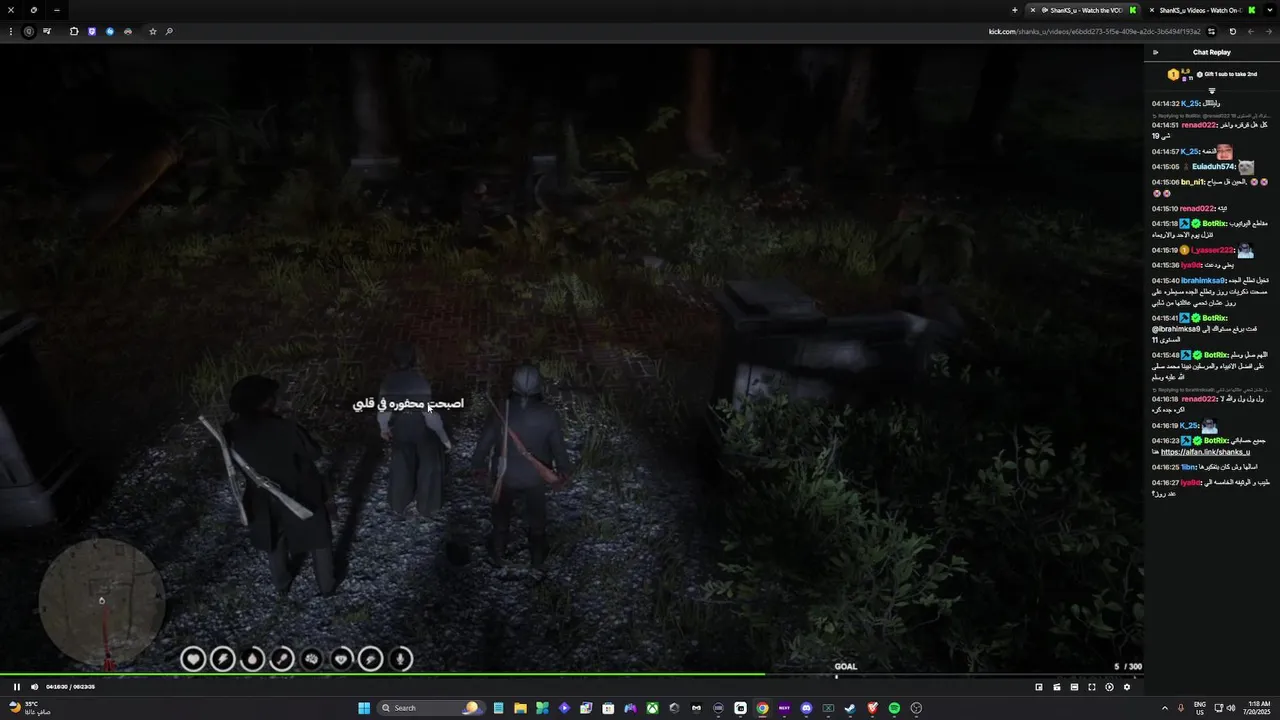Bookmark this page with star icon
The width and height of the screenshot is (1280, 720).
(x=153, y=31)
